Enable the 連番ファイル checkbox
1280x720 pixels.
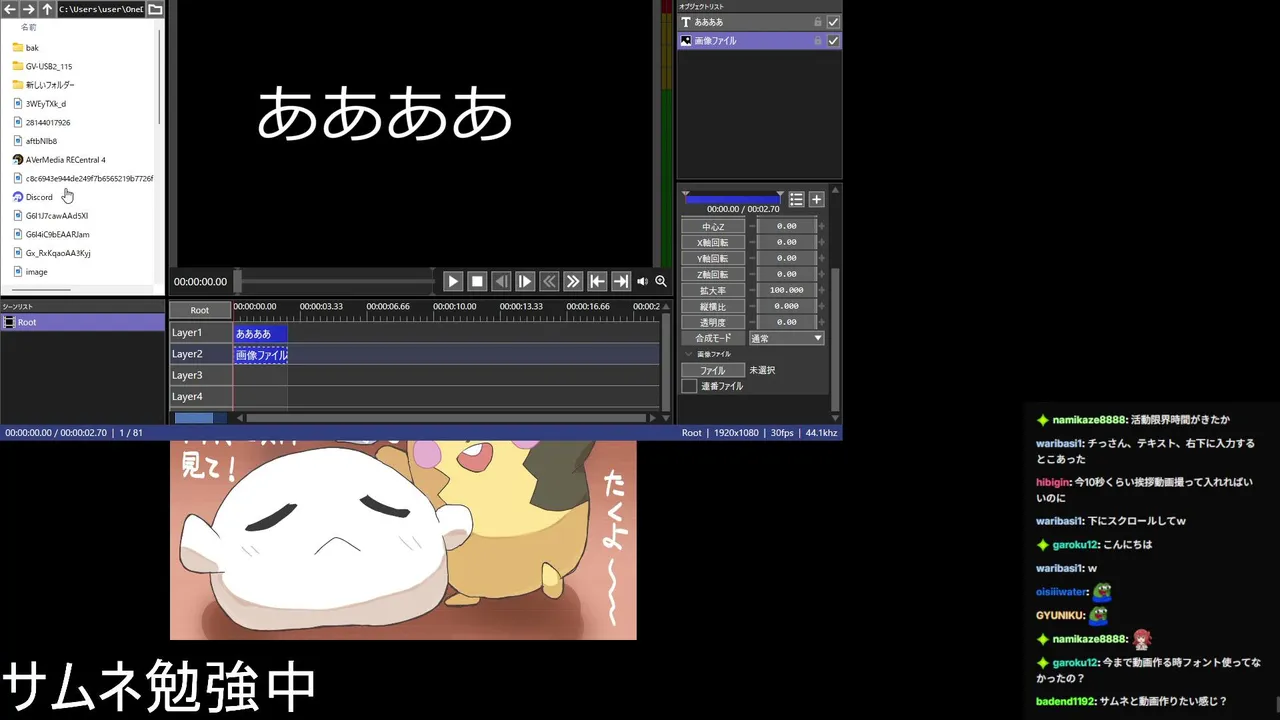pyautogui.click(x=689, y=386)
